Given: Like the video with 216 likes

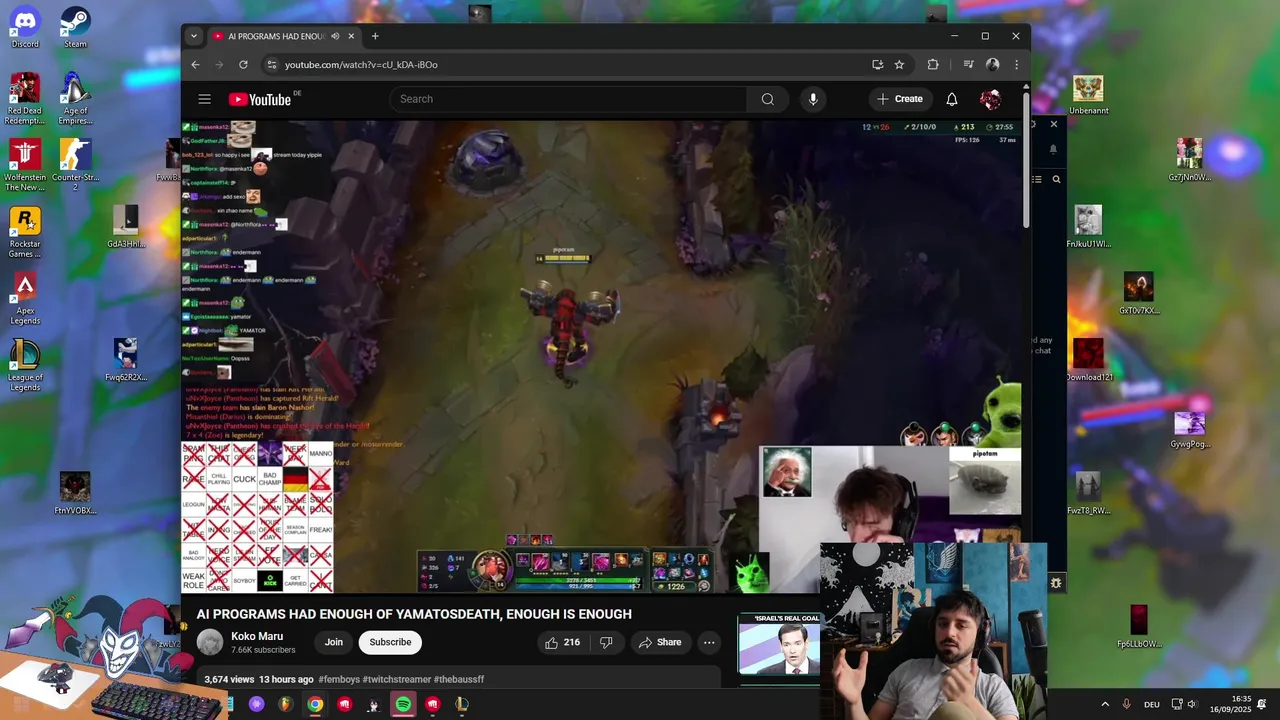Looking at the screenshot, I should click(562, 642).
